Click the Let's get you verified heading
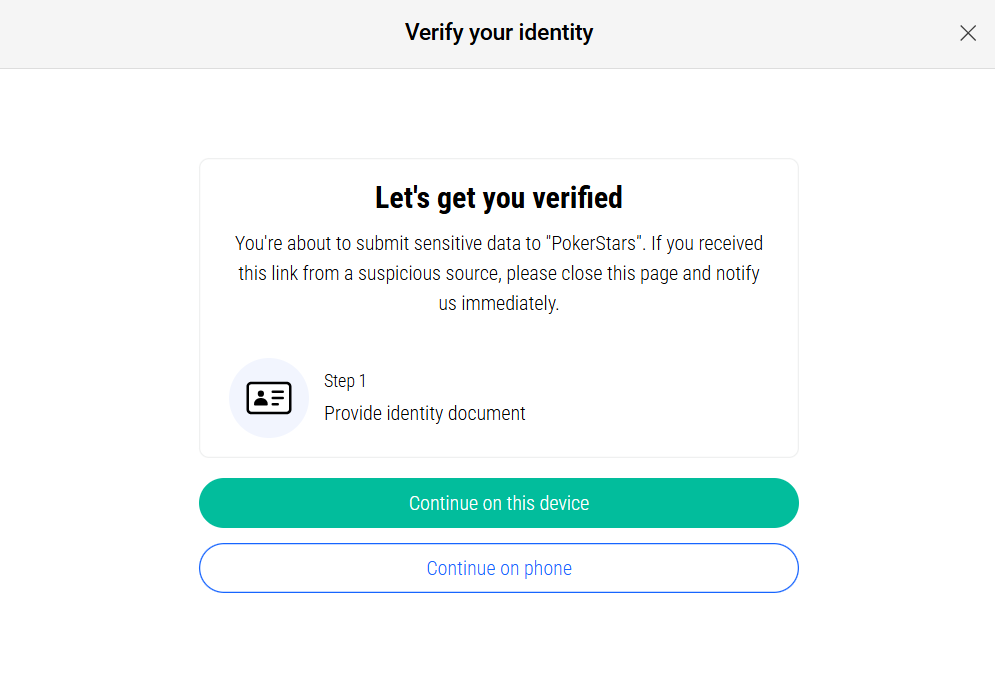Viewport: 995px width, 678px height. click(x=499, y=197)
